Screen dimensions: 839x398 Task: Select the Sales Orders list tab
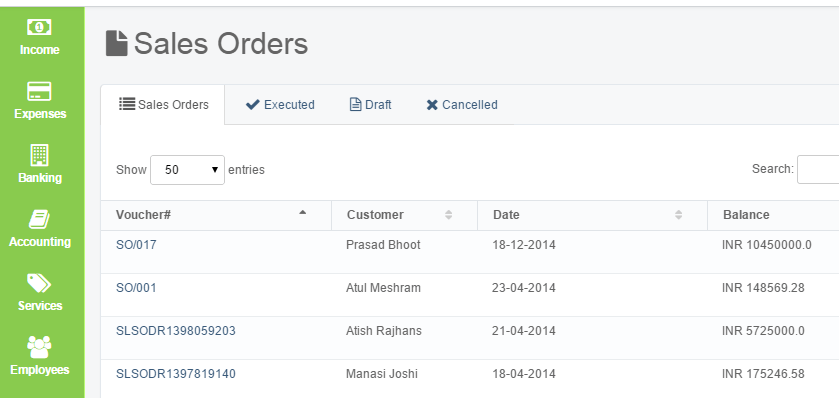coord(163,104)
